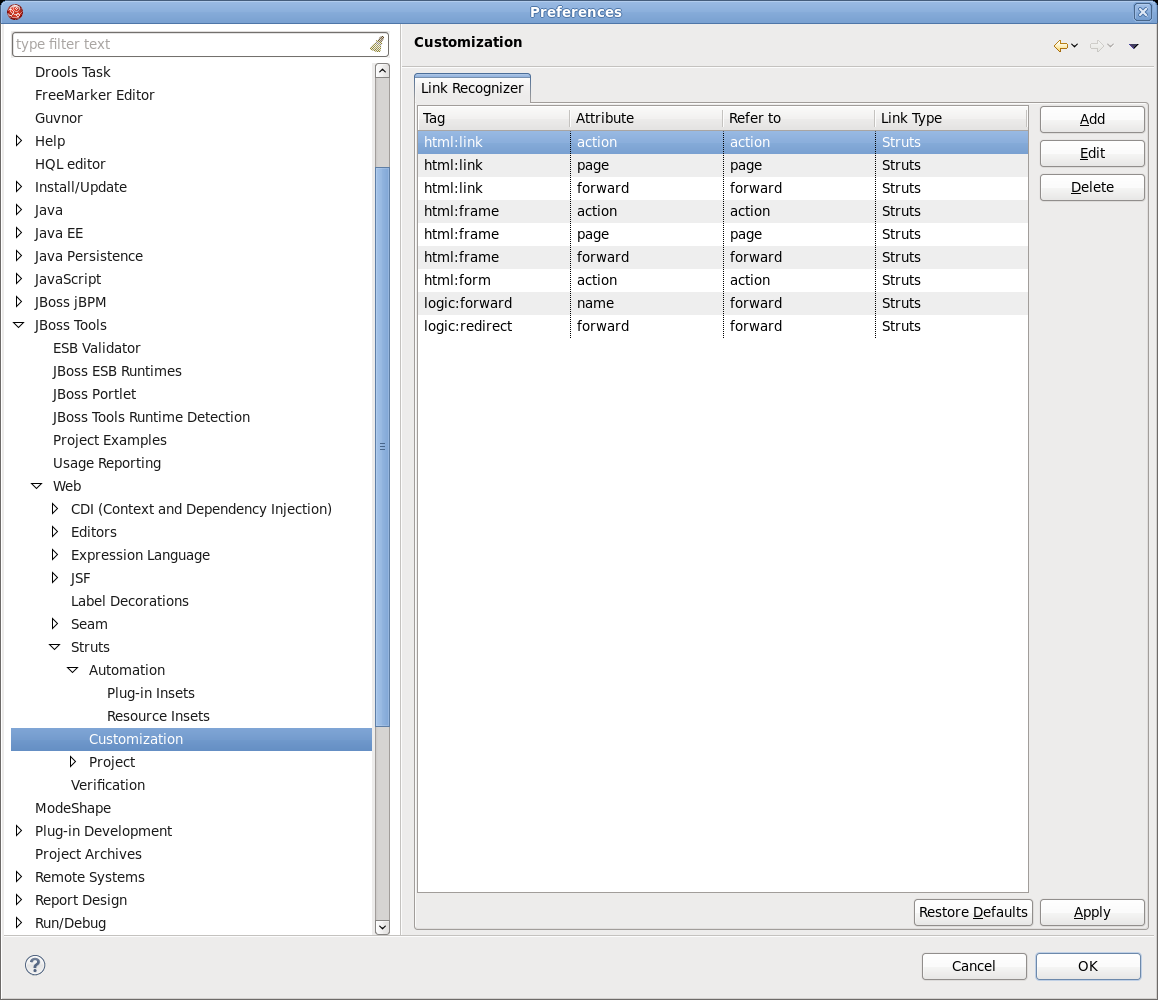Click the yellow back navigation arrow
This screenshot has width=1158, height=1000.
click(x=1060, y=46)
